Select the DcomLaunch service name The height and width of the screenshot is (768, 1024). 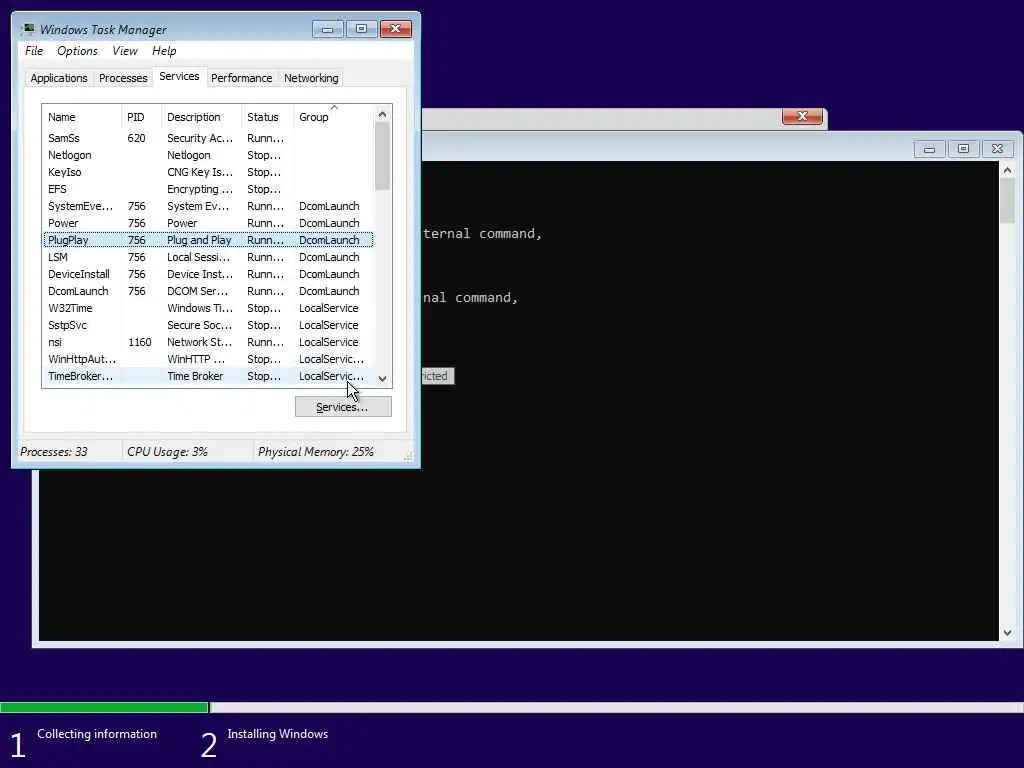coord(78,291)
